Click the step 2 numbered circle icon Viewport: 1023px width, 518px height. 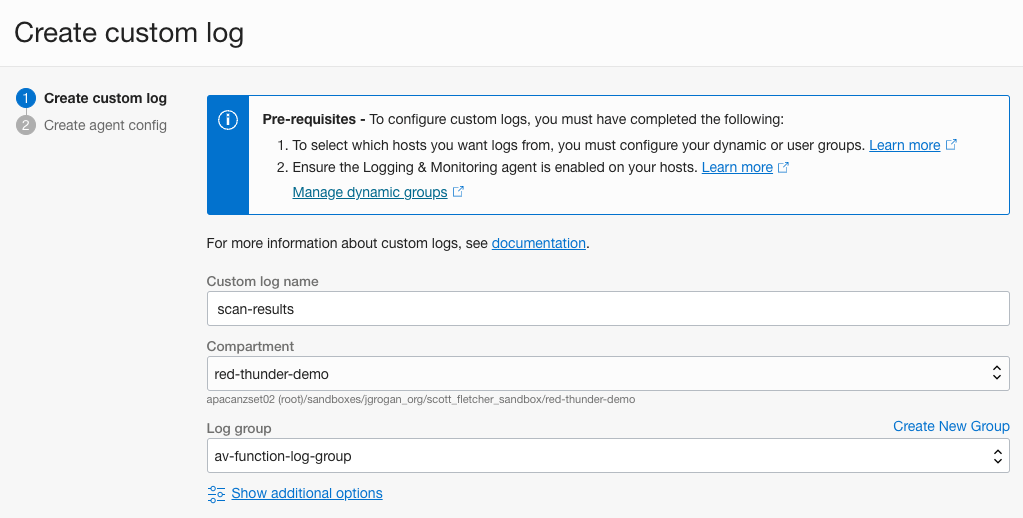point(26,125)
